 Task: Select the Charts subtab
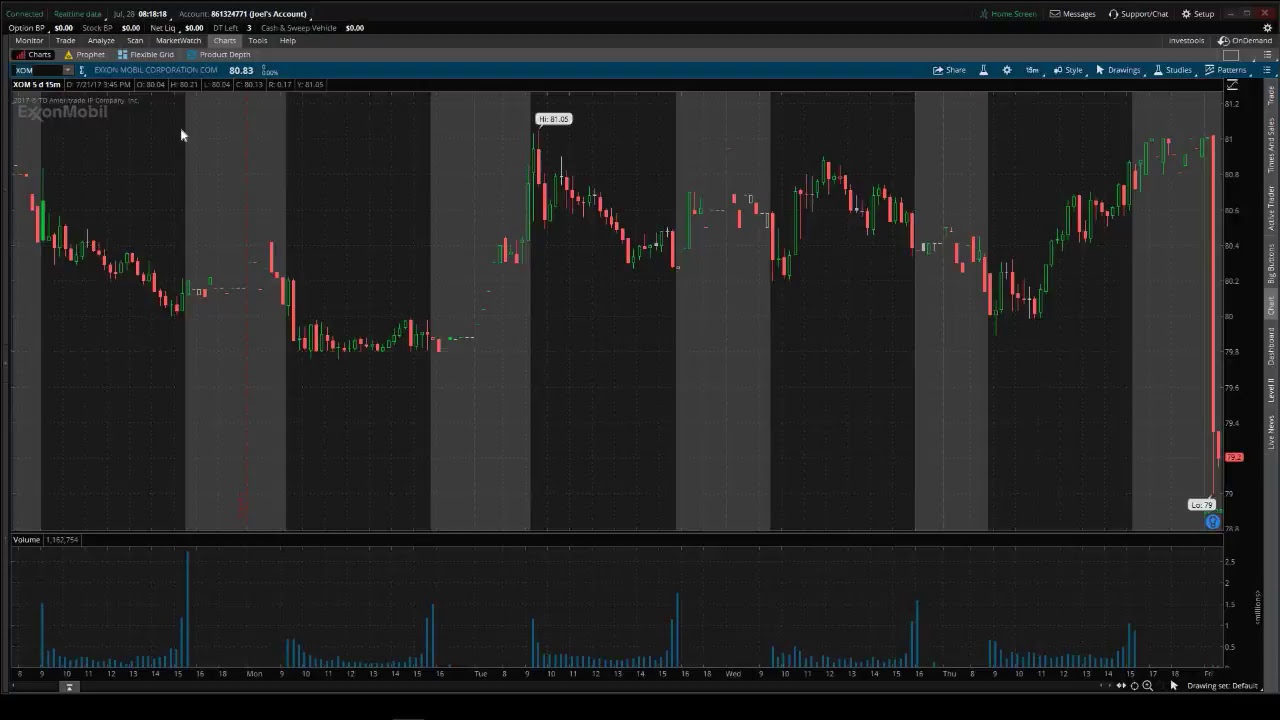(x=33, y=55)
